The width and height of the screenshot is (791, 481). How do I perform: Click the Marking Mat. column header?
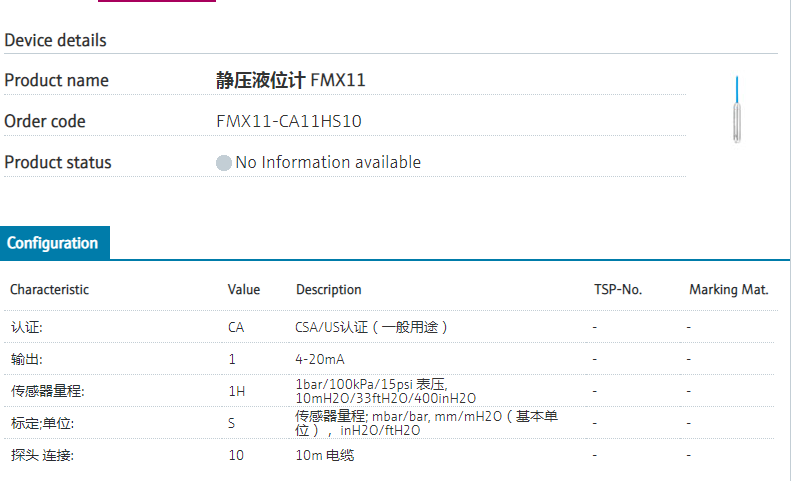(x=729, y=290)
